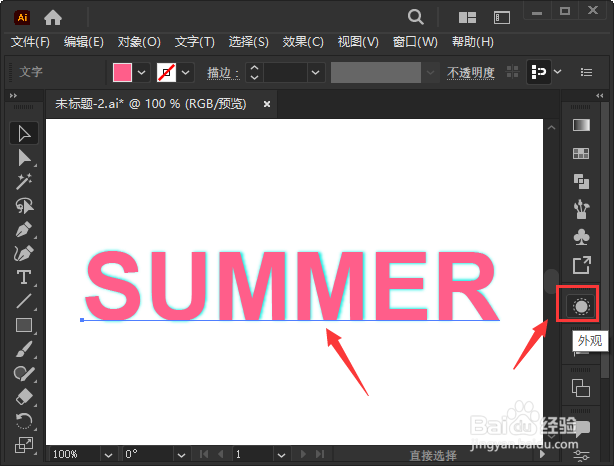Open the Symbols panel icon

[581, 237]
